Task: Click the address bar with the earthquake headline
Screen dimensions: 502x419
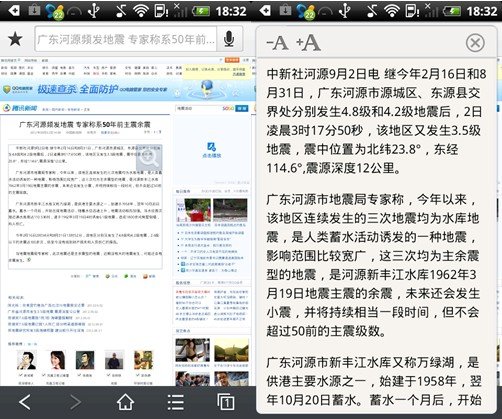Action: [126, 39]
